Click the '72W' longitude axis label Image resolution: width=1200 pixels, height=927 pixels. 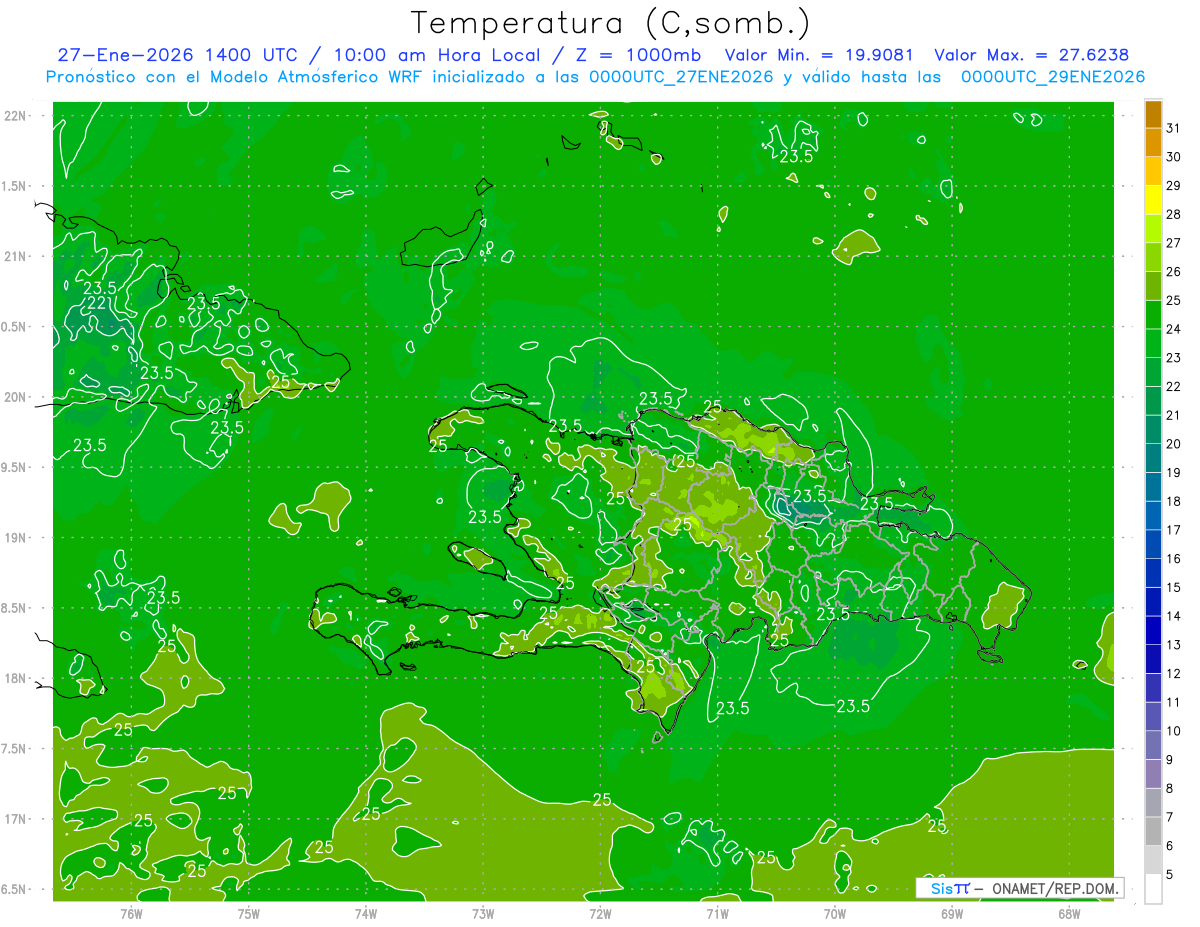(600, 914)
